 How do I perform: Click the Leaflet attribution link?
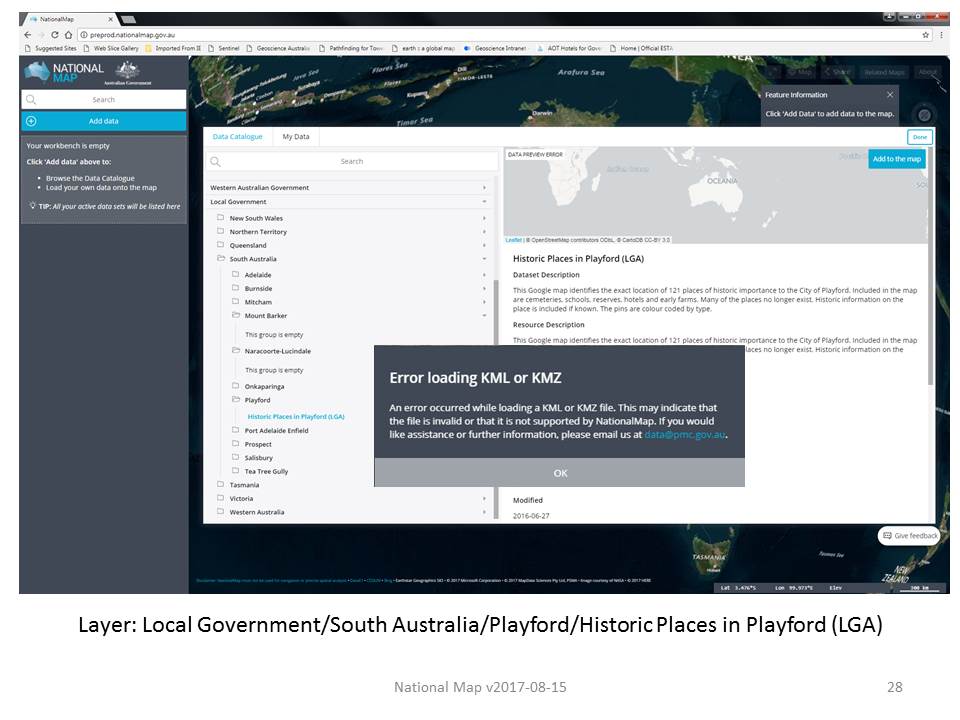[x=514, y=240]
